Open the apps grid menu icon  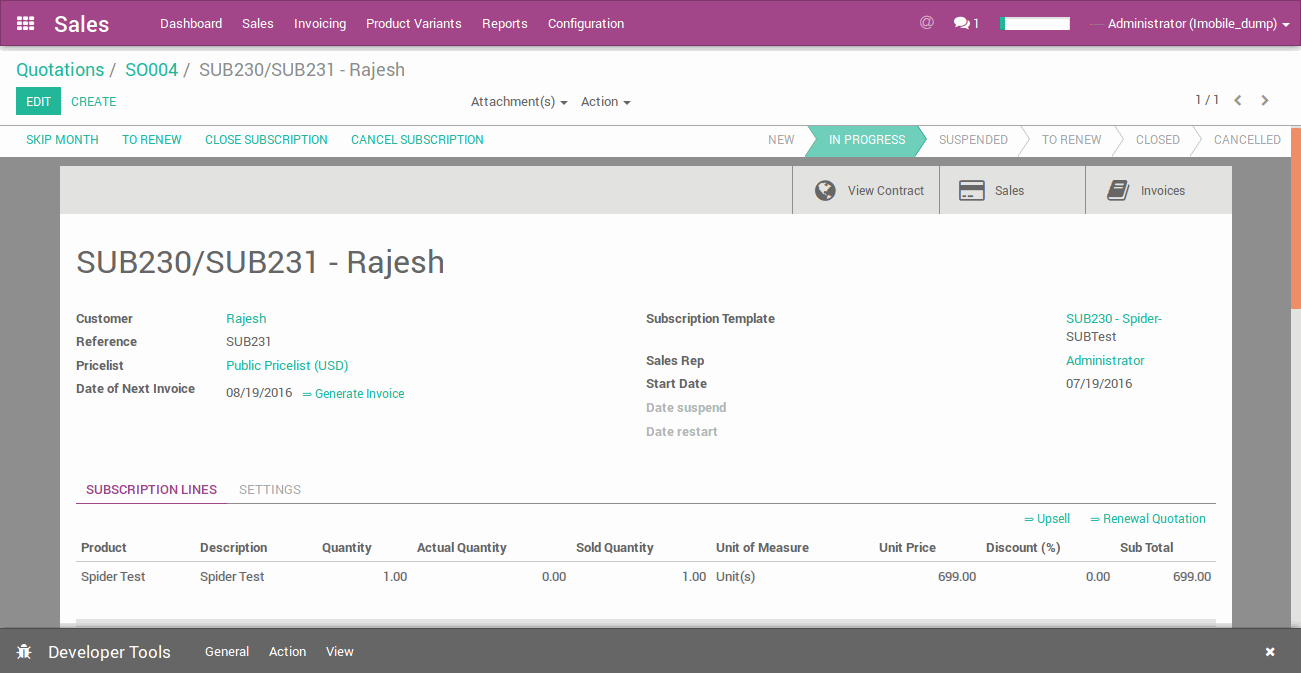tap(25, 23)
